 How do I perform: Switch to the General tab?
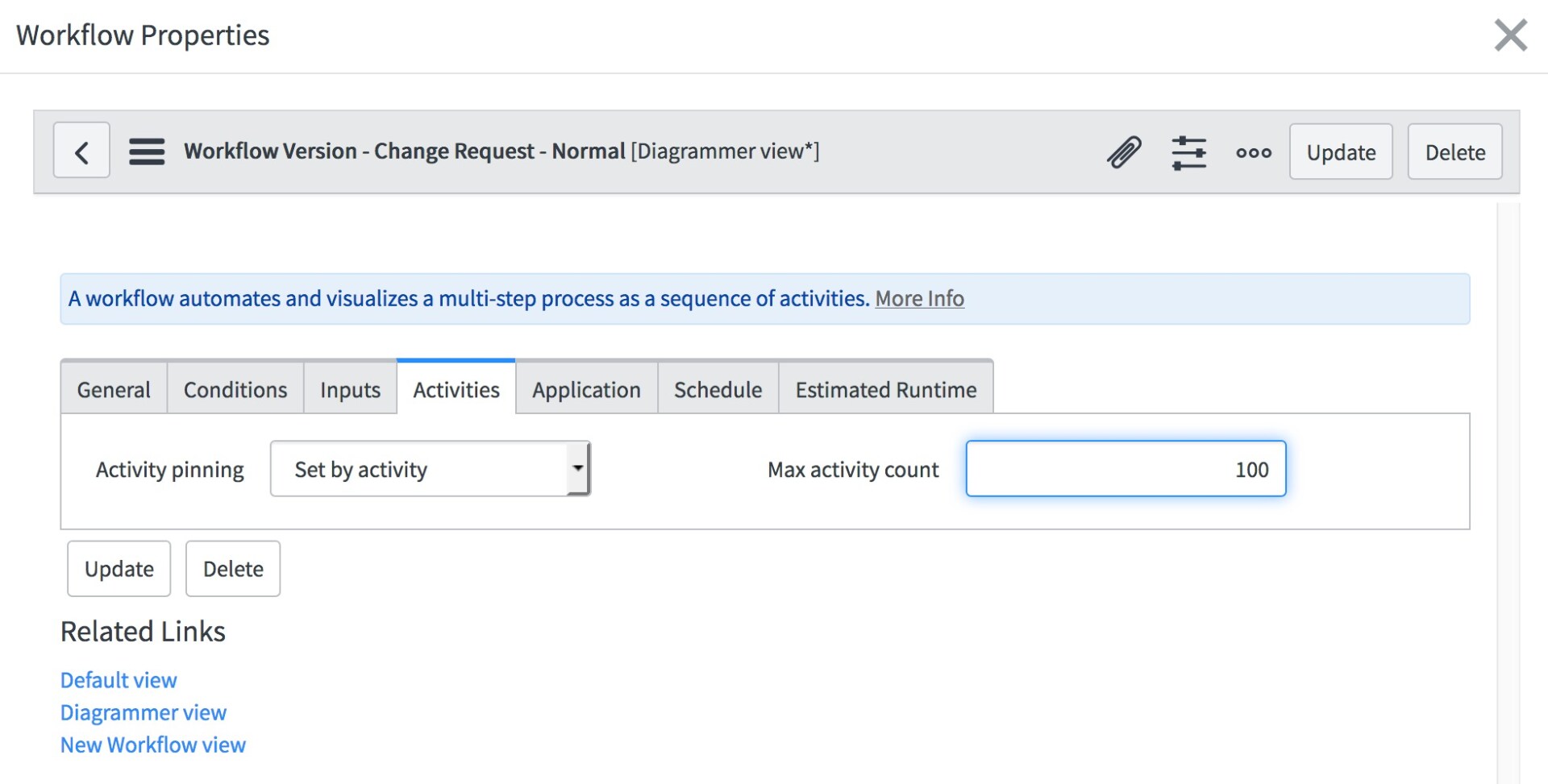point(114,390)
